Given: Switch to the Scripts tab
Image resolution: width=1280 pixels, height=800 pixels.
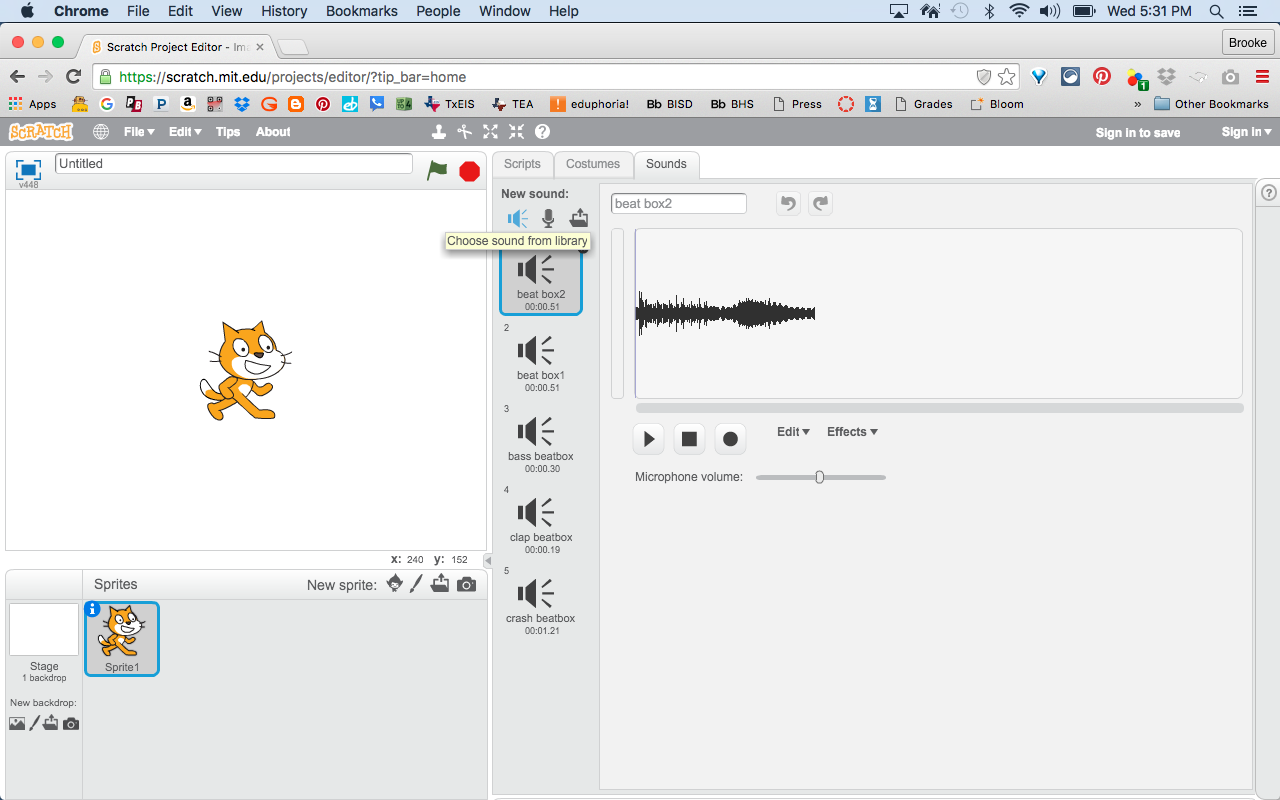Looking at the screenshot, I should click(522, 164).
